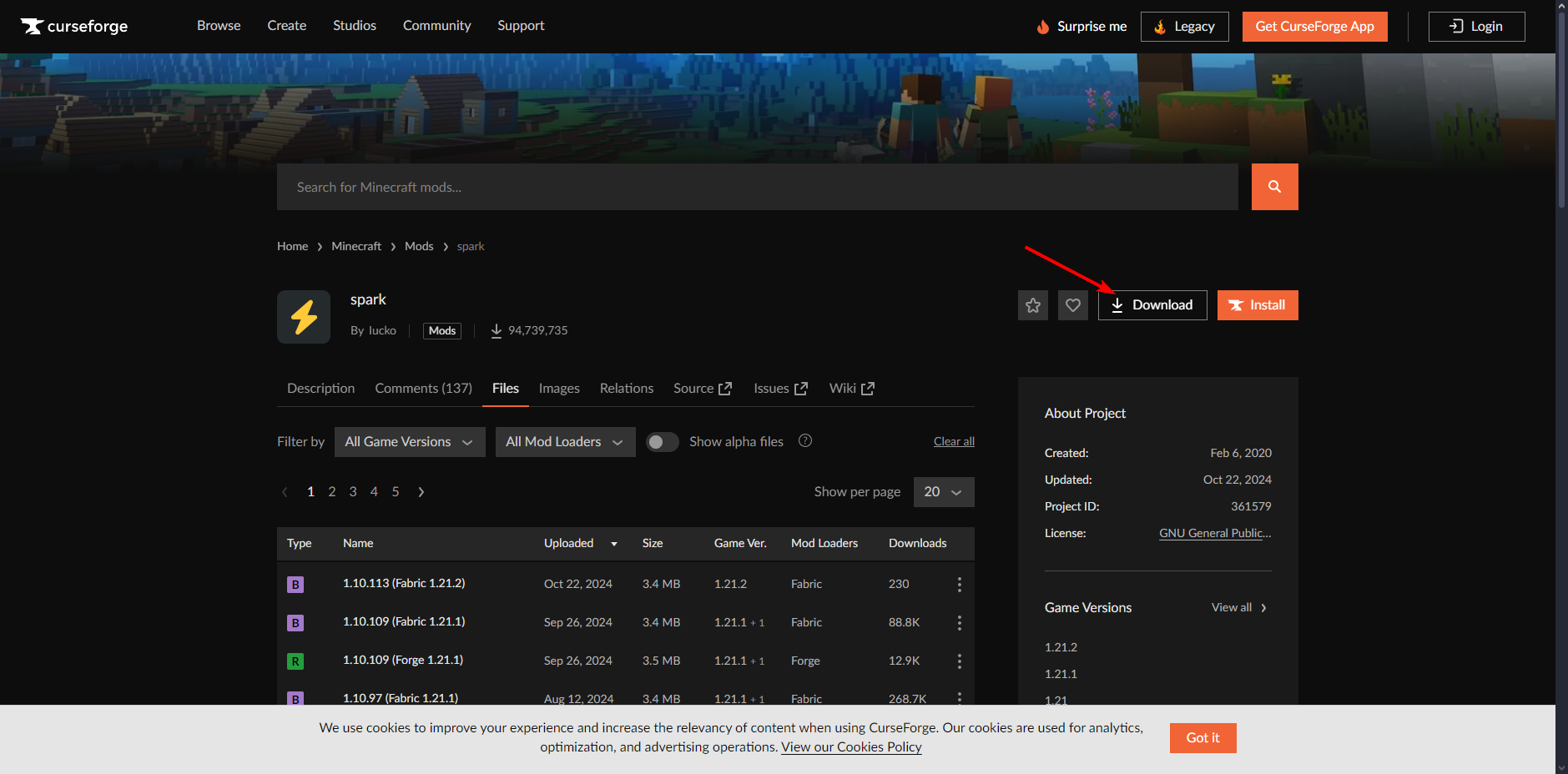Expand the All Game Versions dropdown
The width and height of the screenshot is (1568, 774).
(409, 442)
